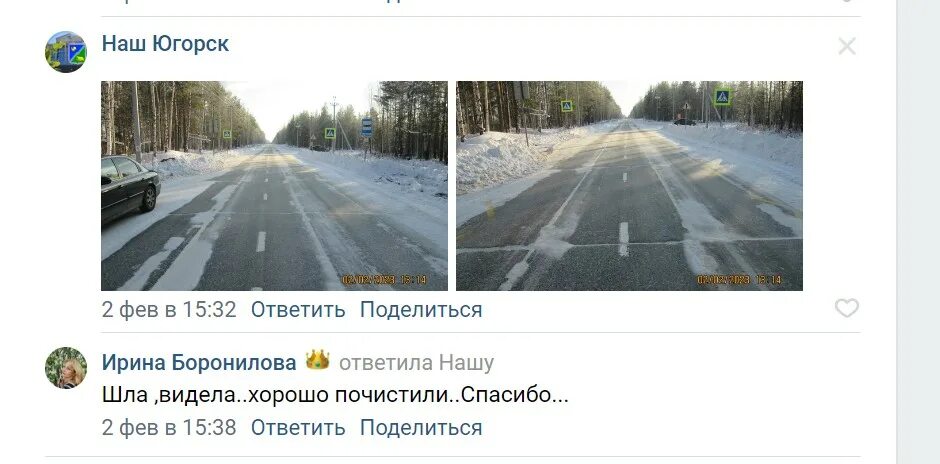Open the road photo with the parked car

(x=274, y=186)
